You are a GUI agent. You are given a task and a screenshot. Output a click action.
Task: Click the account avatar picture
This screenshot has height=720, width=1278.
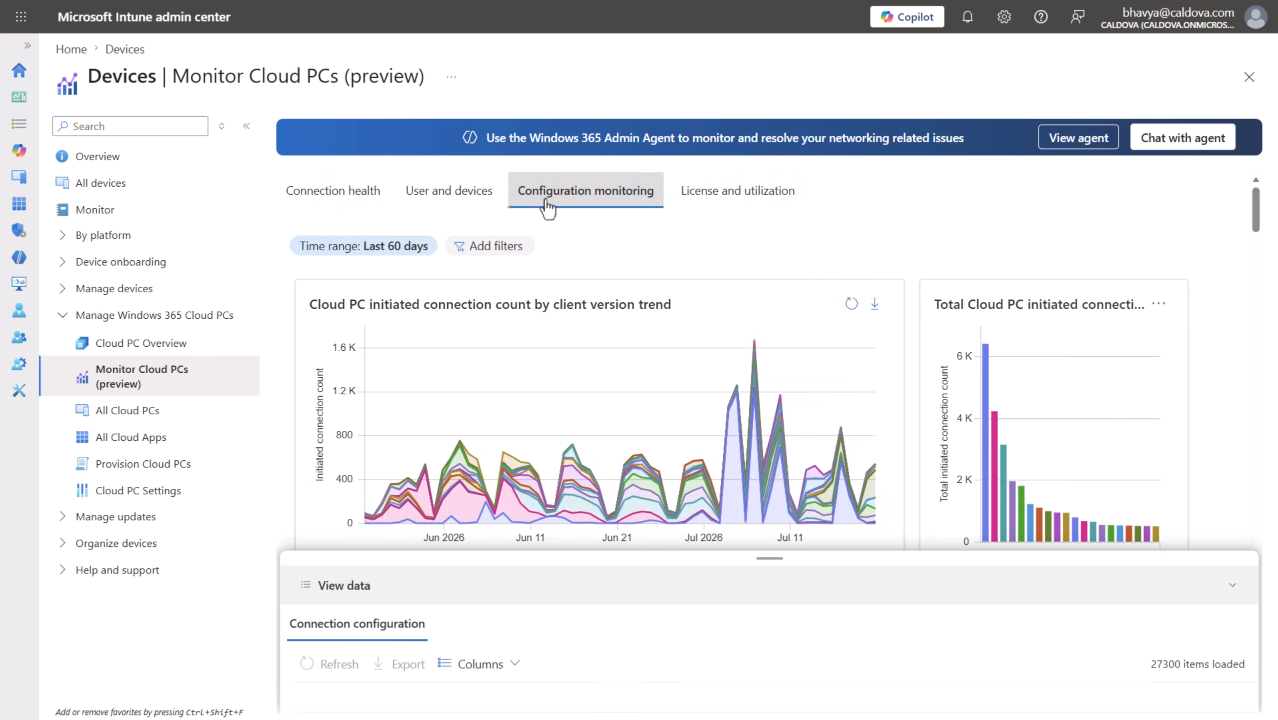click(x=1255, y=17)
